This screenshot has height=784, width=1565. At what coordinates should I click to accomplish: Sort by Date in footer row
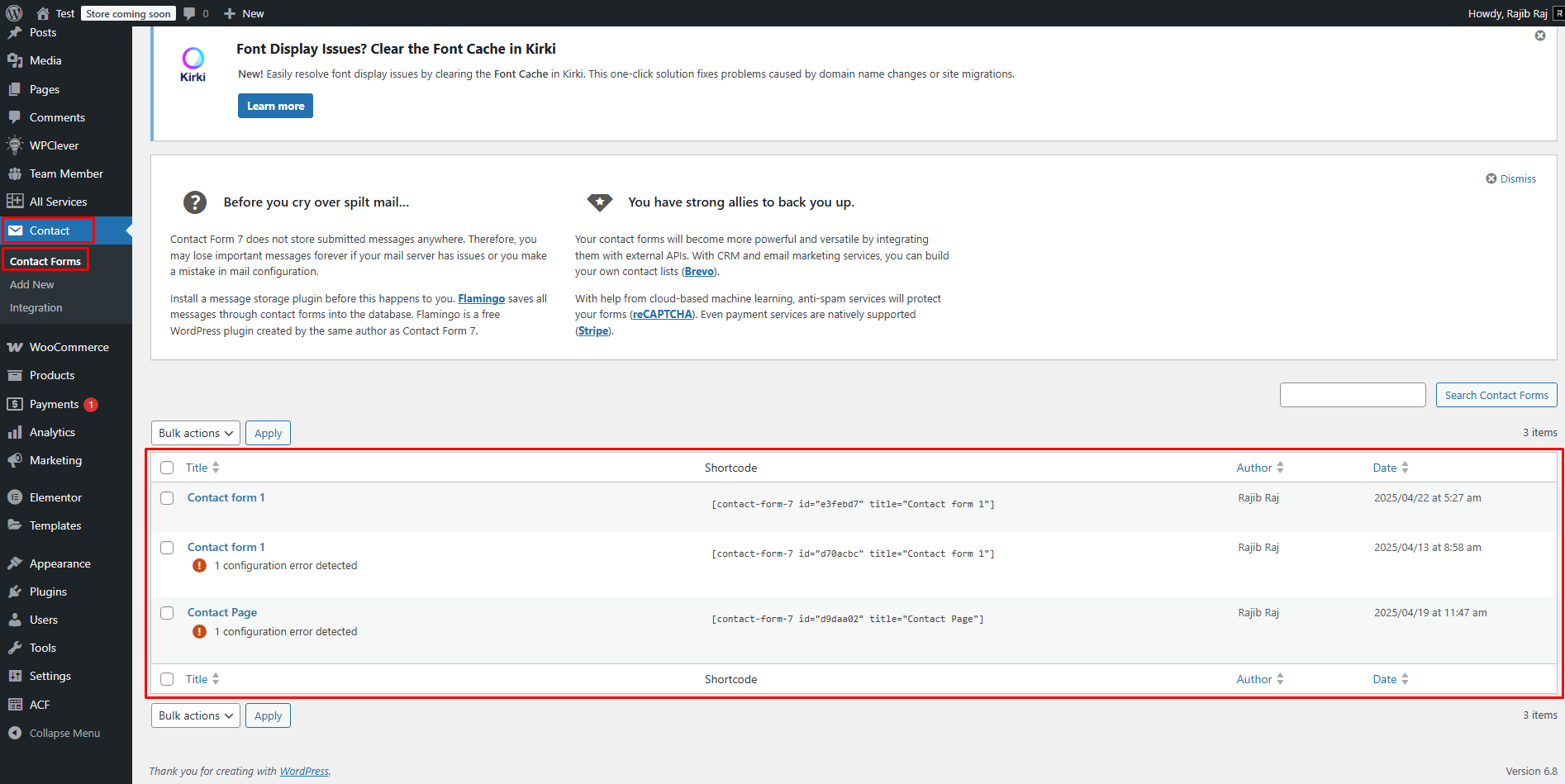pos(1391,679)
